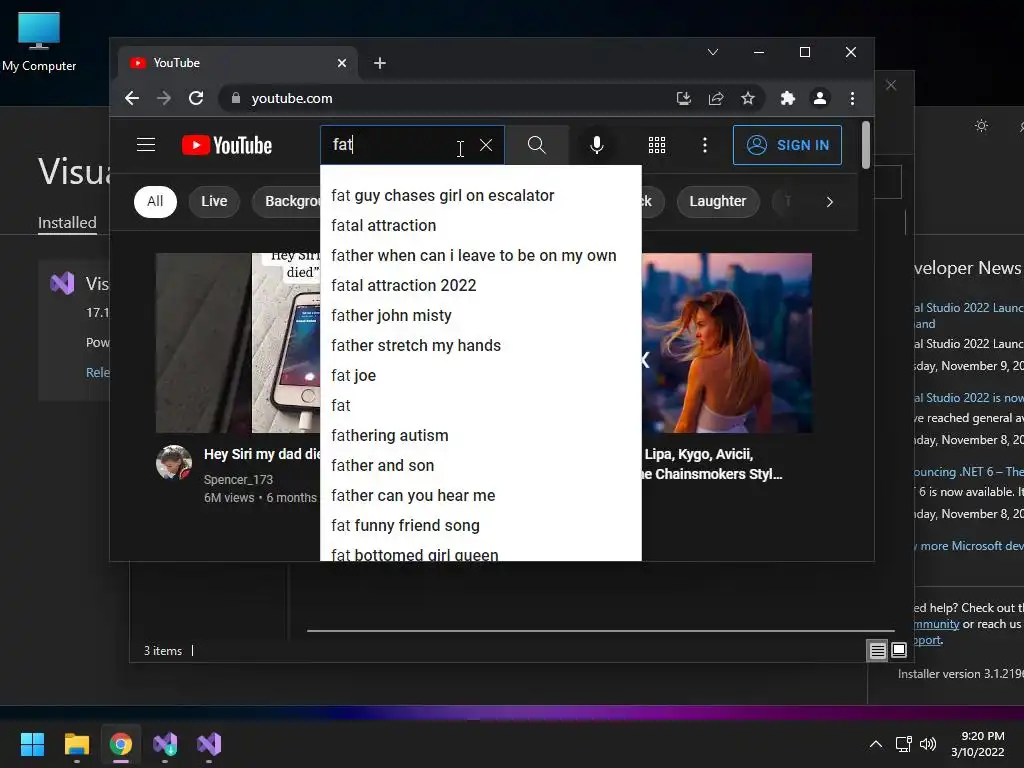Choose suggestion 'fatal attraction'
Viewport: 1024px width, 768px height.
[481, 225]
